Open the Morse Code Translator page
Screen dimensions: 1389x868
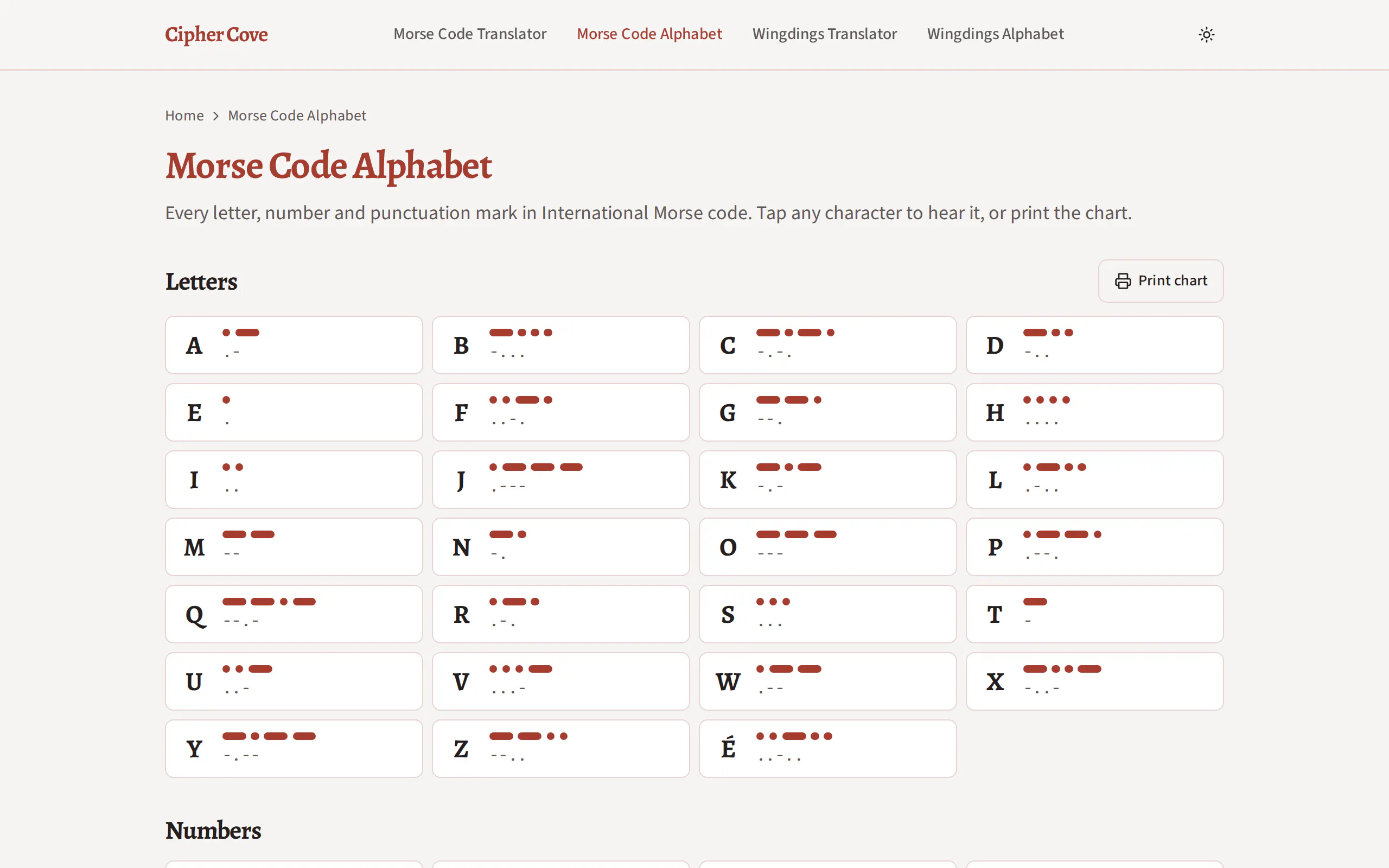[x=469, y=34]
